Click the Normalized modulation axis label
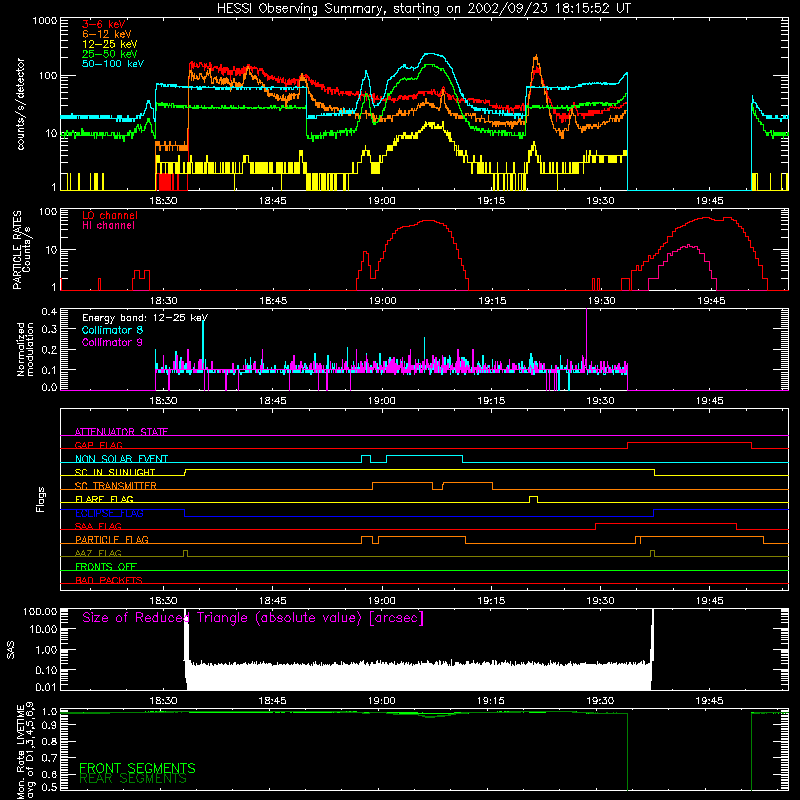Image resolution: width=800 pixels, height=800 pixels. coord(25,349)
